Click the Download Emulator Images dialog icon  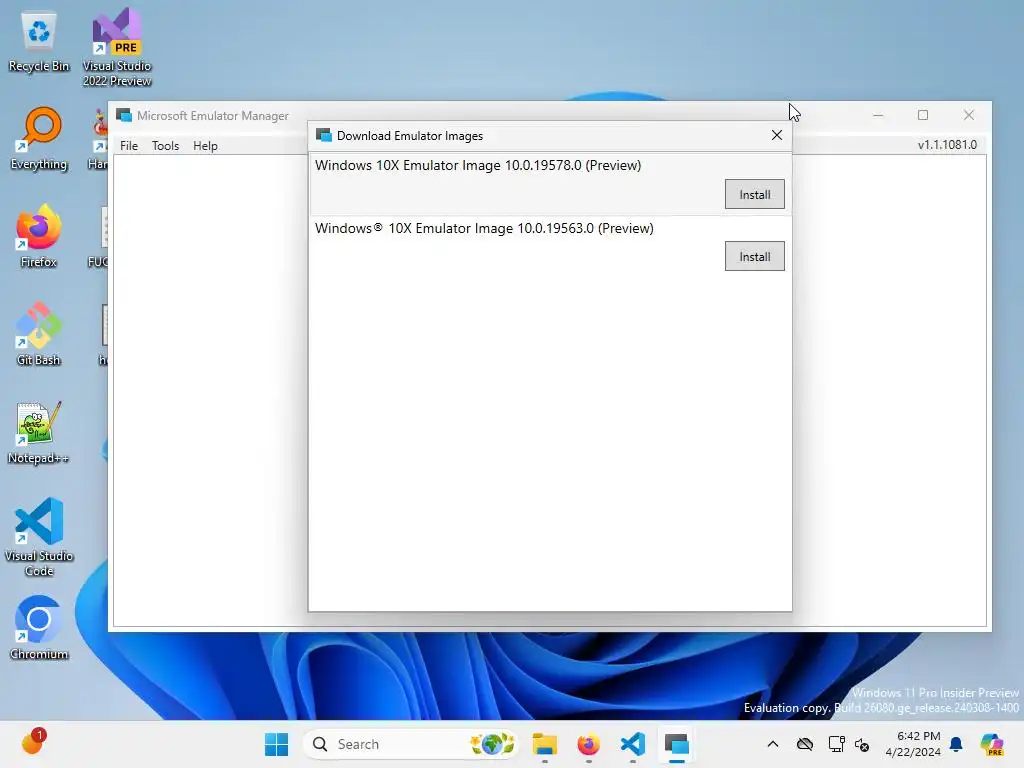coord(324,135)
